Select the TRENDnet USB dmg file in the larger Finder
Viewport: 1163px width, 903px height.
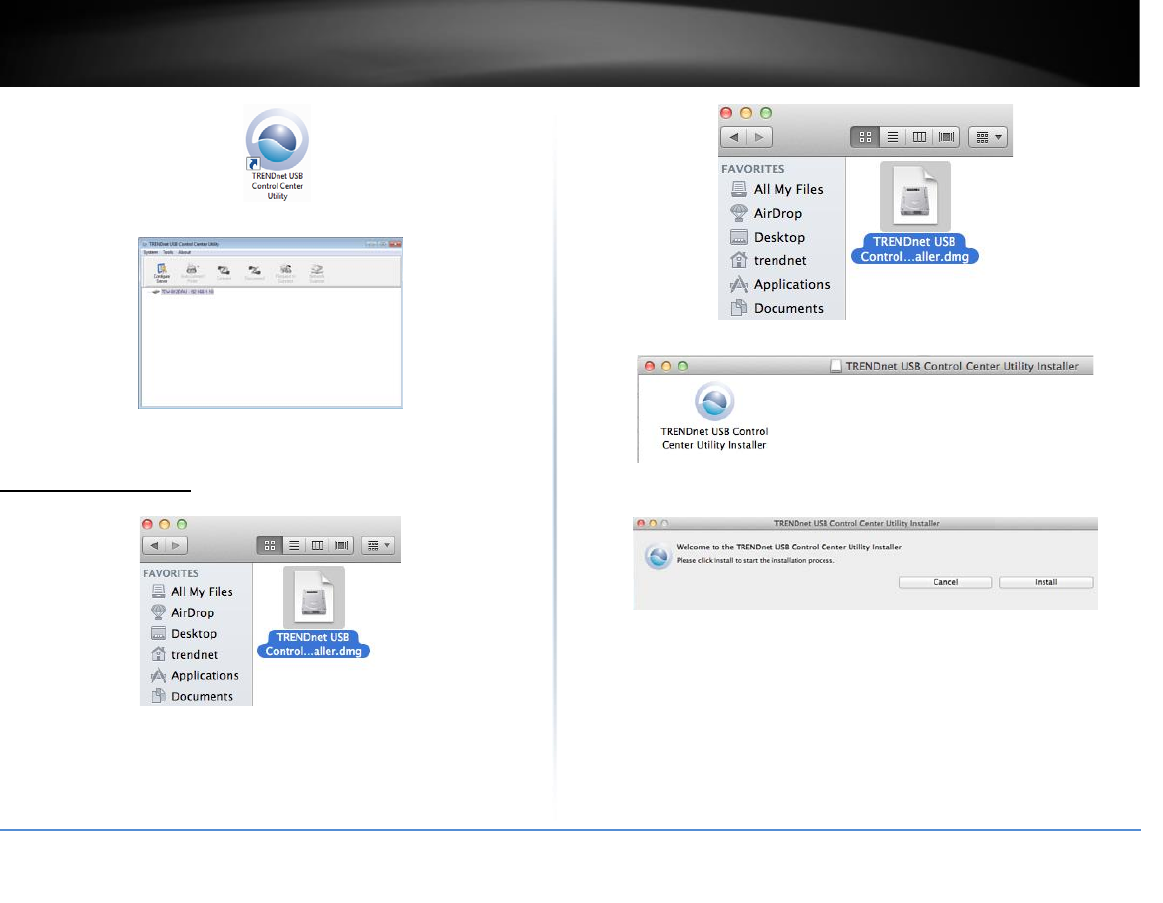tap(915, 213)
